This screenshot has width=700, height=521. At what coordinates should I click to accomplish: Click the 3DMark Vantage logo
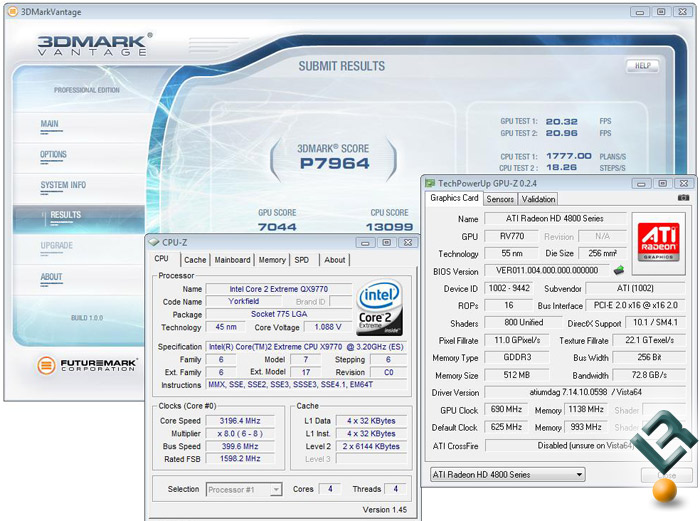[x=94, y=44]
